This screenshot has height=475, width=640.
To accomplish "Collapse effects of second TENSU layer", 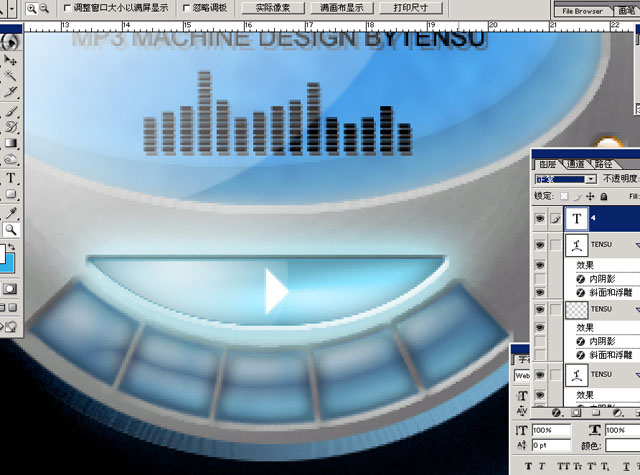I will (638, 310).
